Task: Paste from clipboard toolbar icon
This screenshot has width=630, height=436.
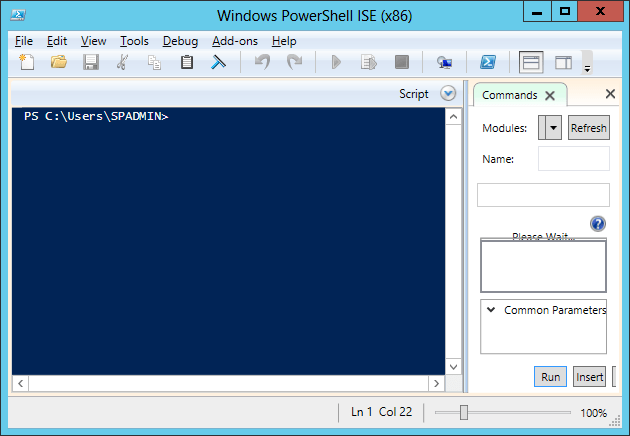Action: click(x=187, y=62)
